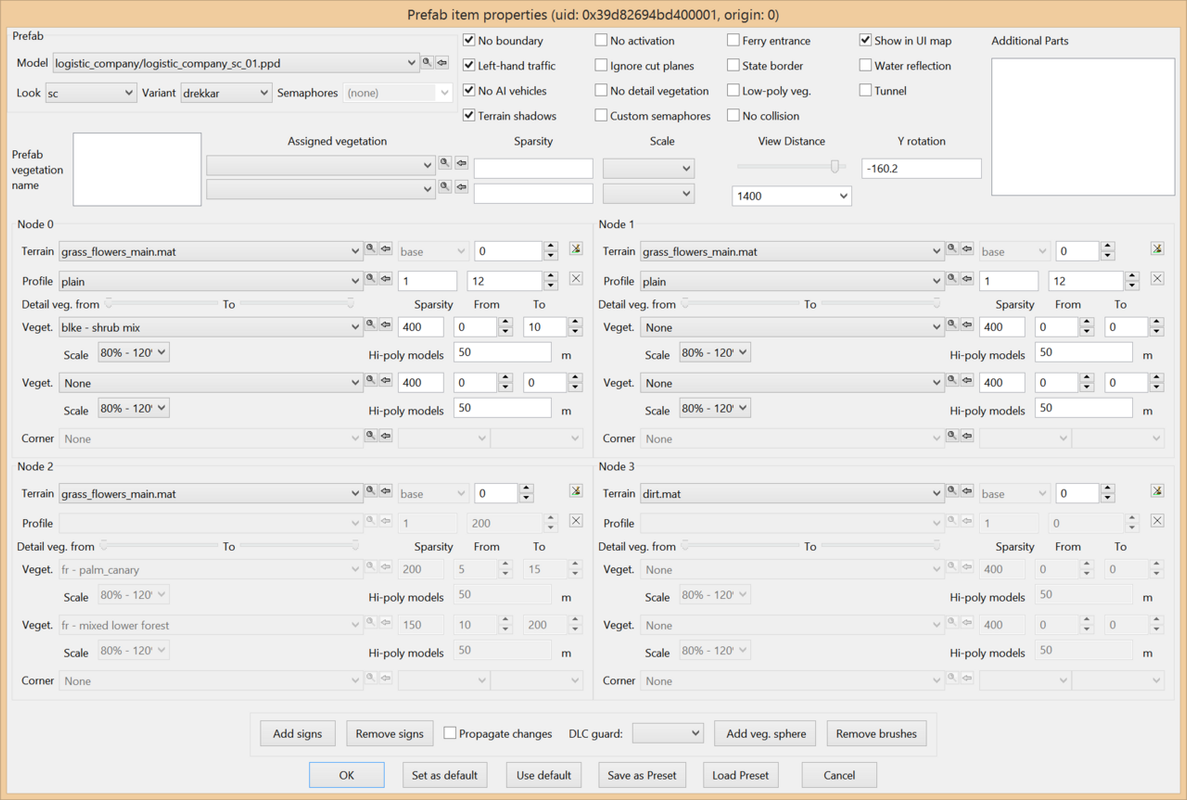Click the X icon on Node 0 Profile row

pyautogui.click(x=576, y=279)
